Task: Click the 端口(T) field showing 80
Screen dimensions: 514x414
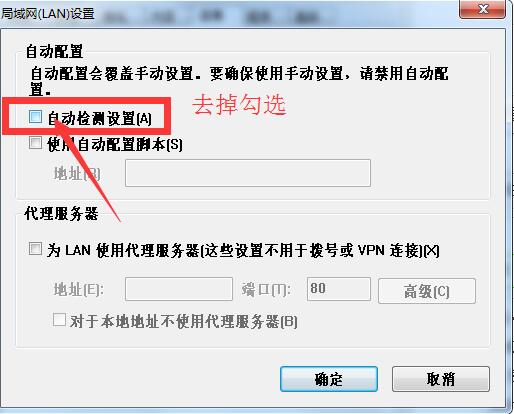Action: tap(339, 289)
